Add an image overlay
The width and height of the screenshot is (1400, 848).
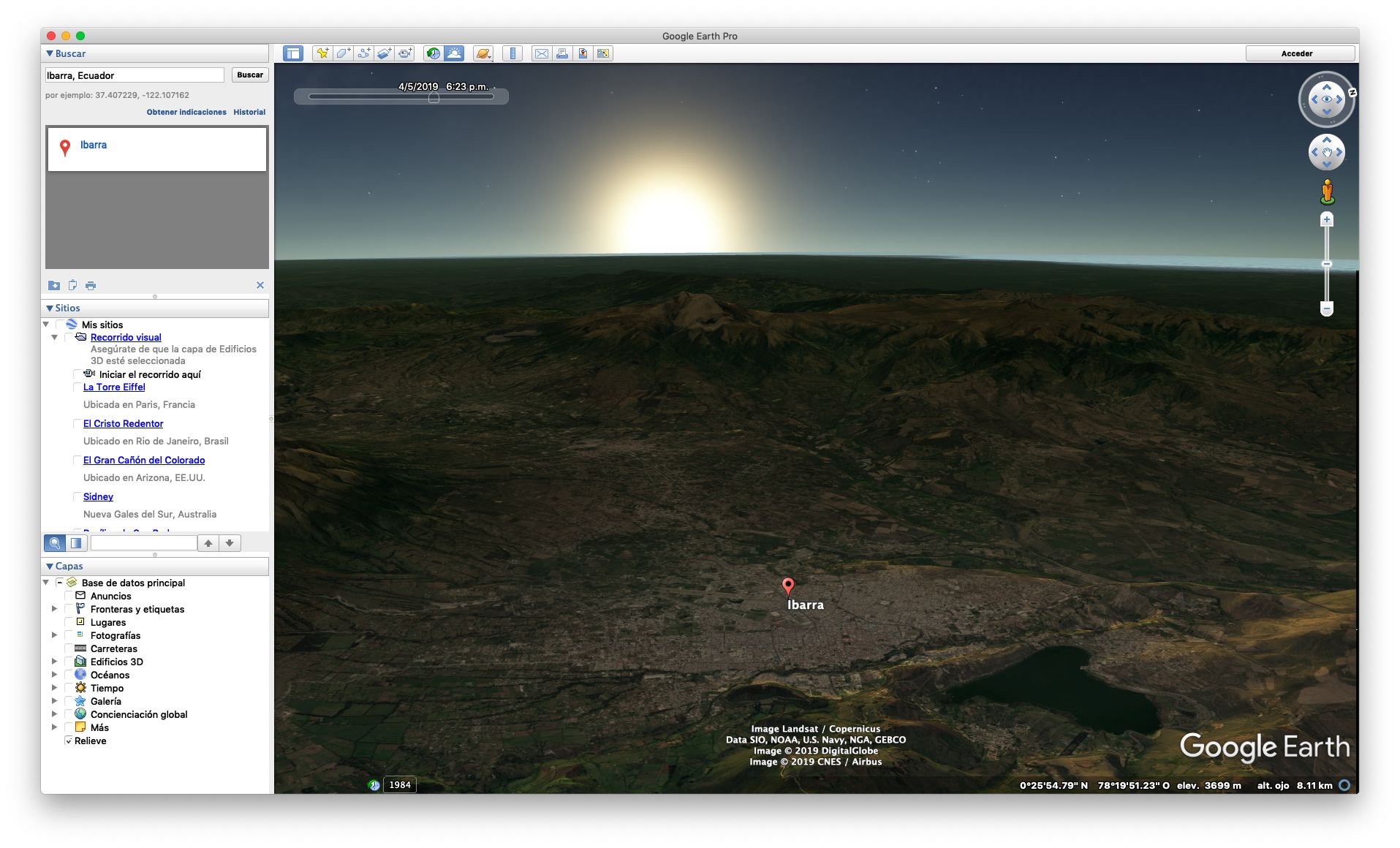tap(384, 53)
